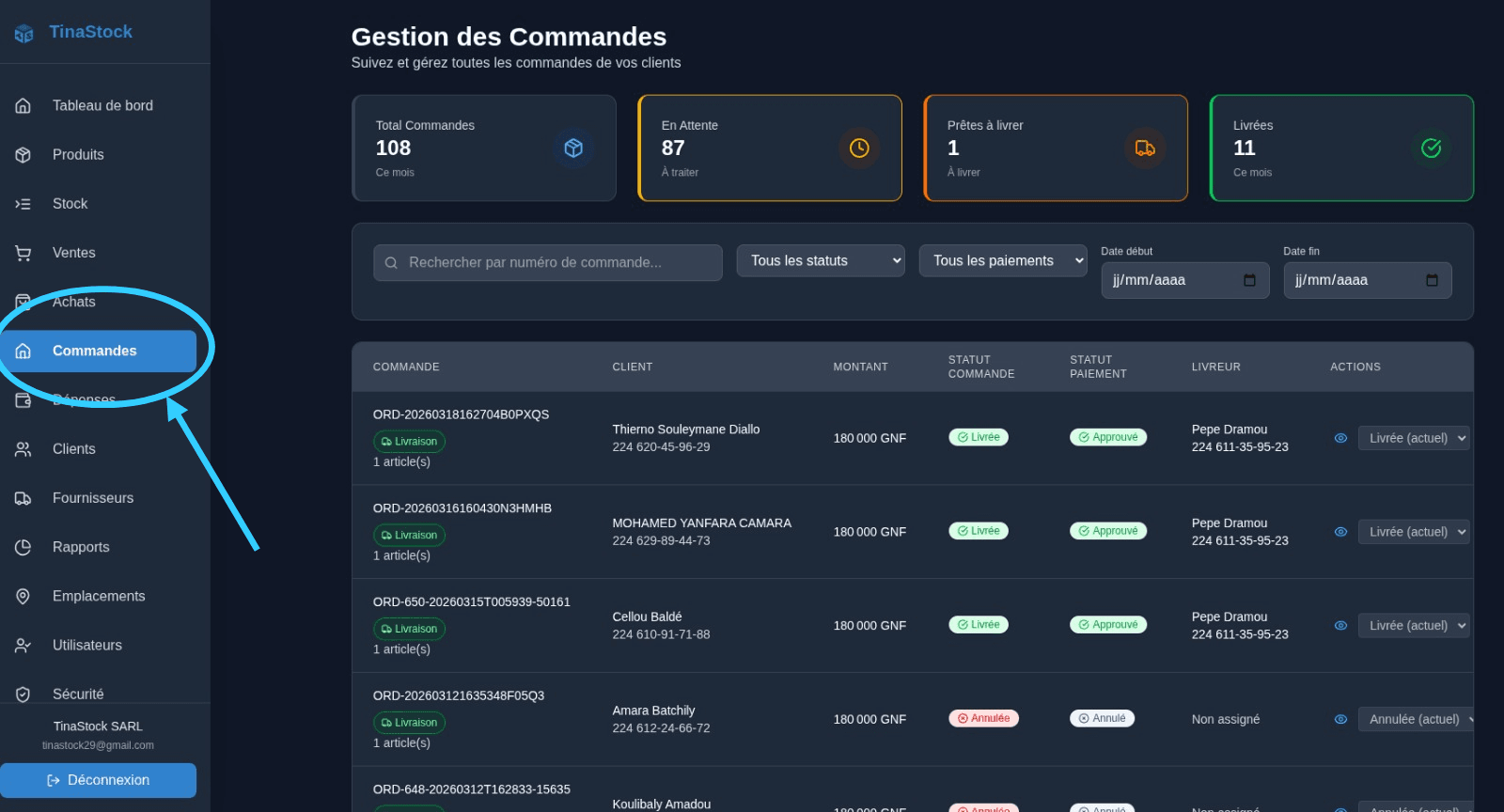Click Approuvé badge for MOHAMED YANFARA CAMARA
Image resolution: width=1504 pixels, height=812 pixels.
pos(1107,531)
